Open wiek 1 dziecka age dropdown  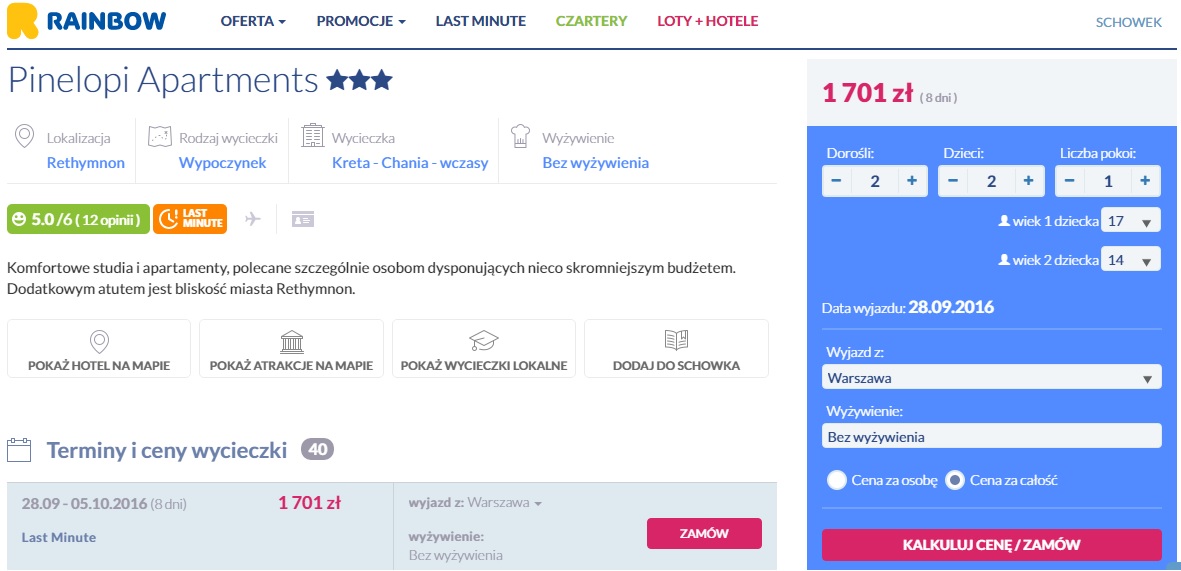coord(1131,221)
